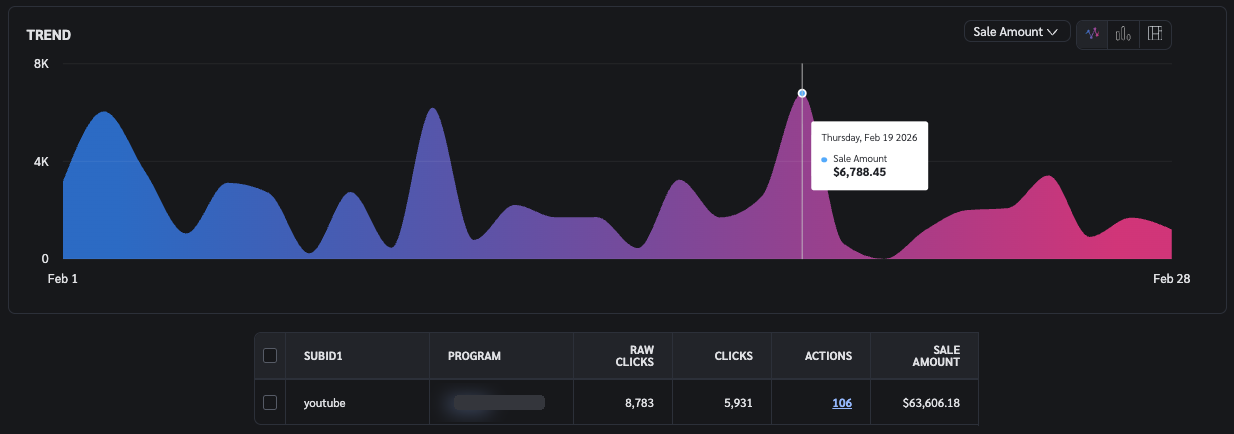Click the Thursday, Feb 19 2026 tooltip date
Viewport: 1234px width, 434px height.
869,137
